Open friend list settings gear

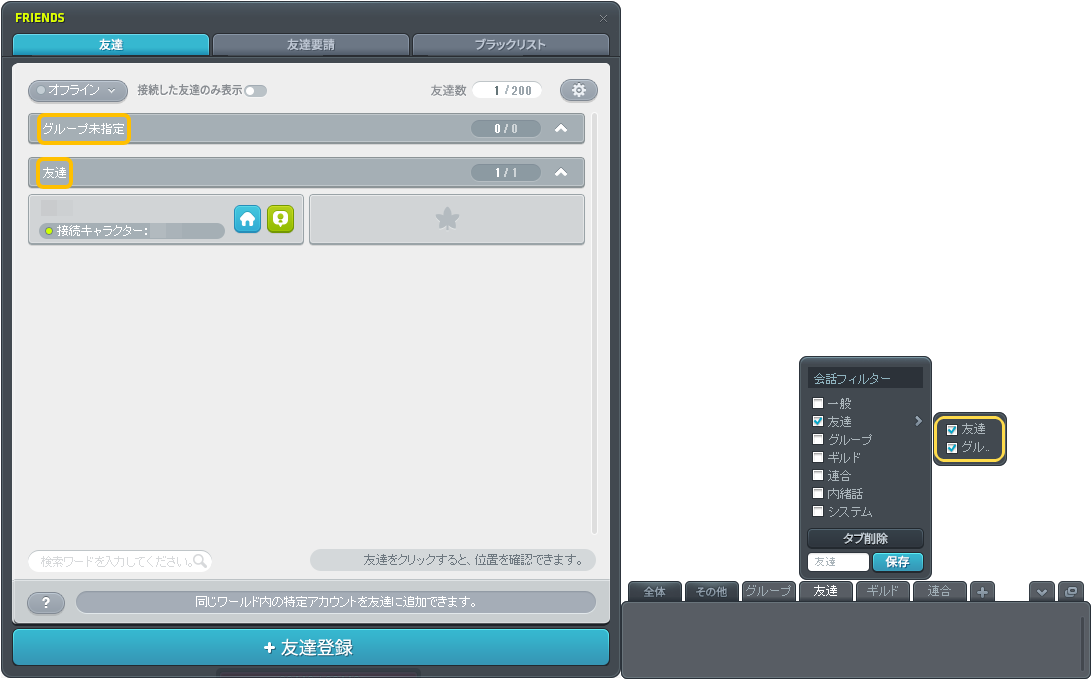[578, 90]
